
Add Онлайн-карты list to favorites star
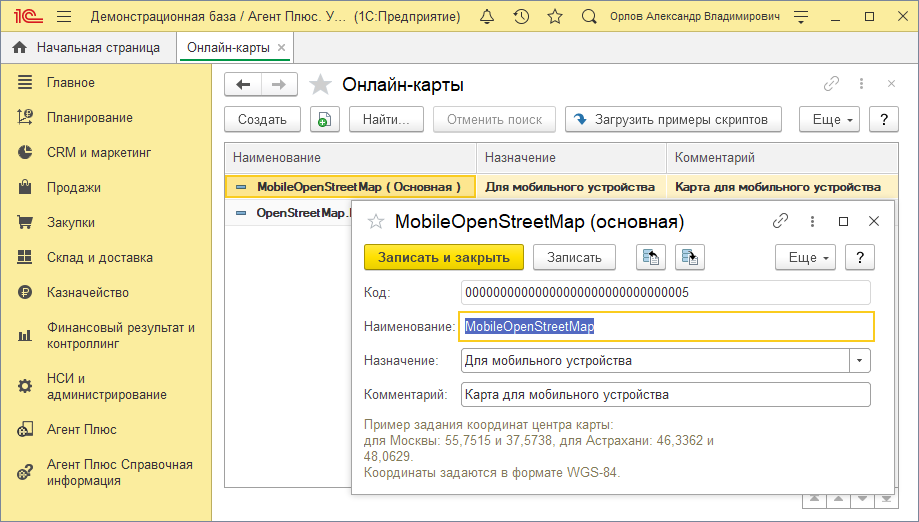(x=320, y=84)
